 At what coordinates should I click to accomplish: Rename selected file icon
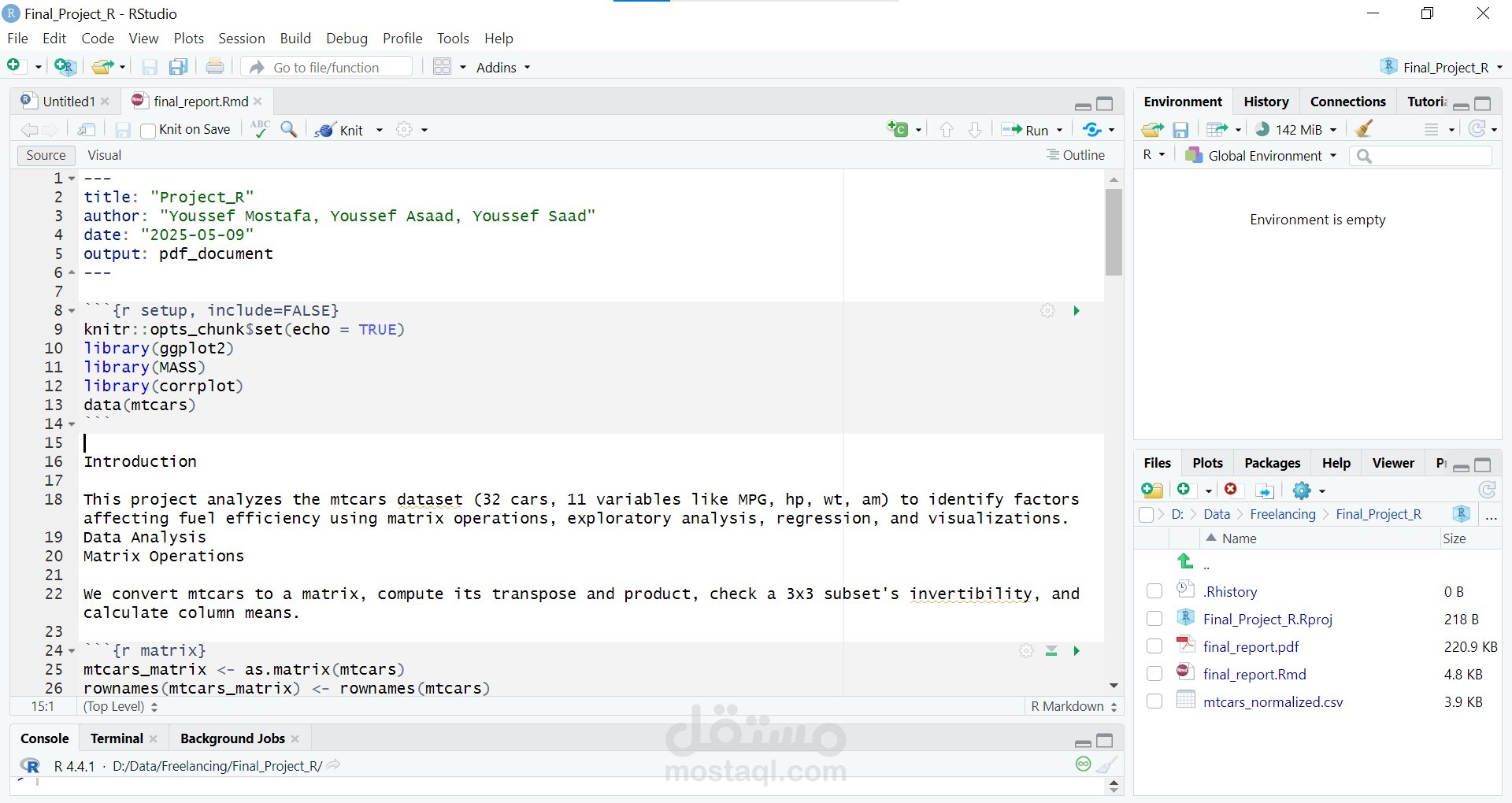point(1265,491)
